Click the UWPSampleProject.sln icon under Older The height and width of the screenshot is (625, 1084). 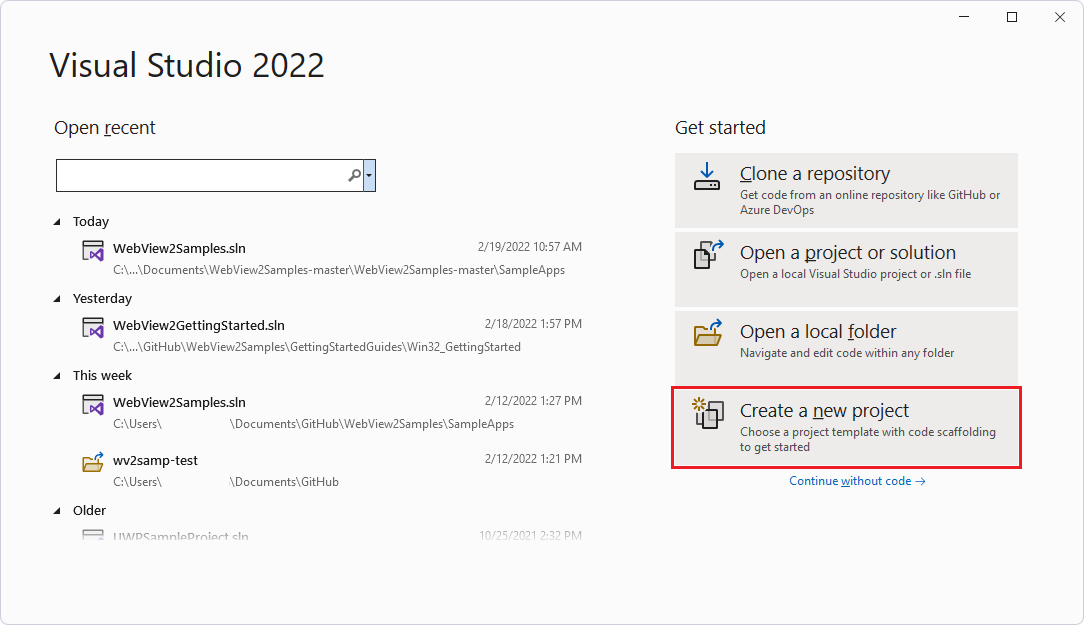pos(92,535)
